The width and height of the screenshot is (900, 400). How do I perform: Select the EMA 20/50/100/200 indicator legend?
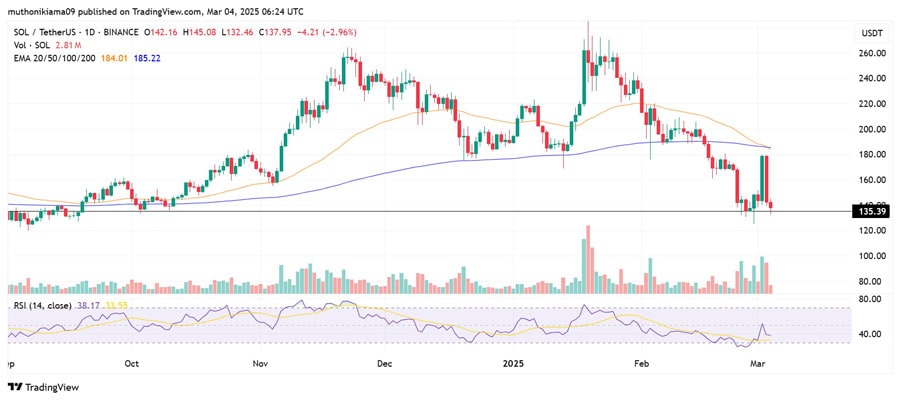(53, 58)
